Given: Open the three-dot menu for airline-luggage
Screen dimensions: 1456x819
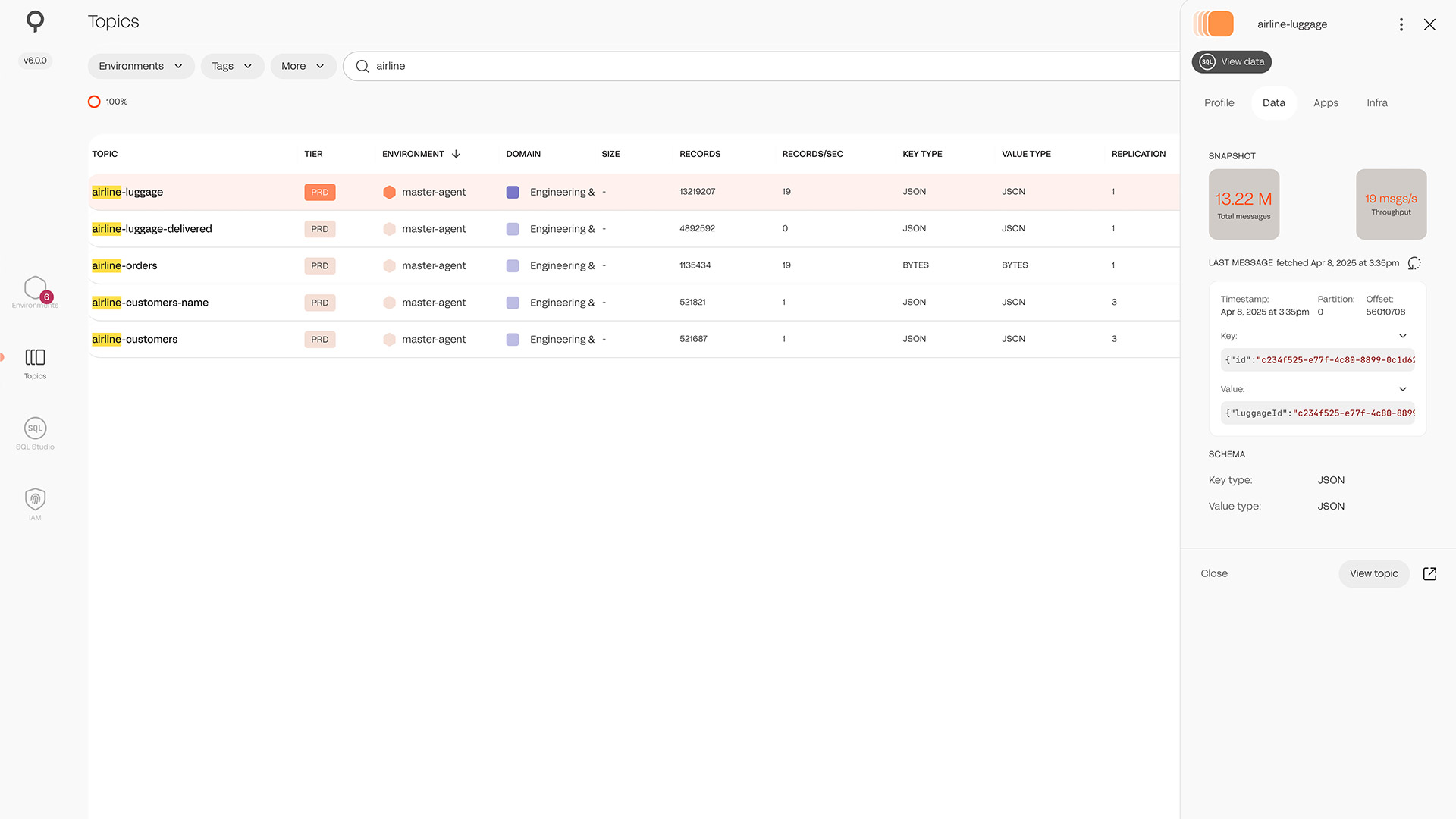Looking at the screenshot, I should pyautogui.click(x=1401, y=24).
